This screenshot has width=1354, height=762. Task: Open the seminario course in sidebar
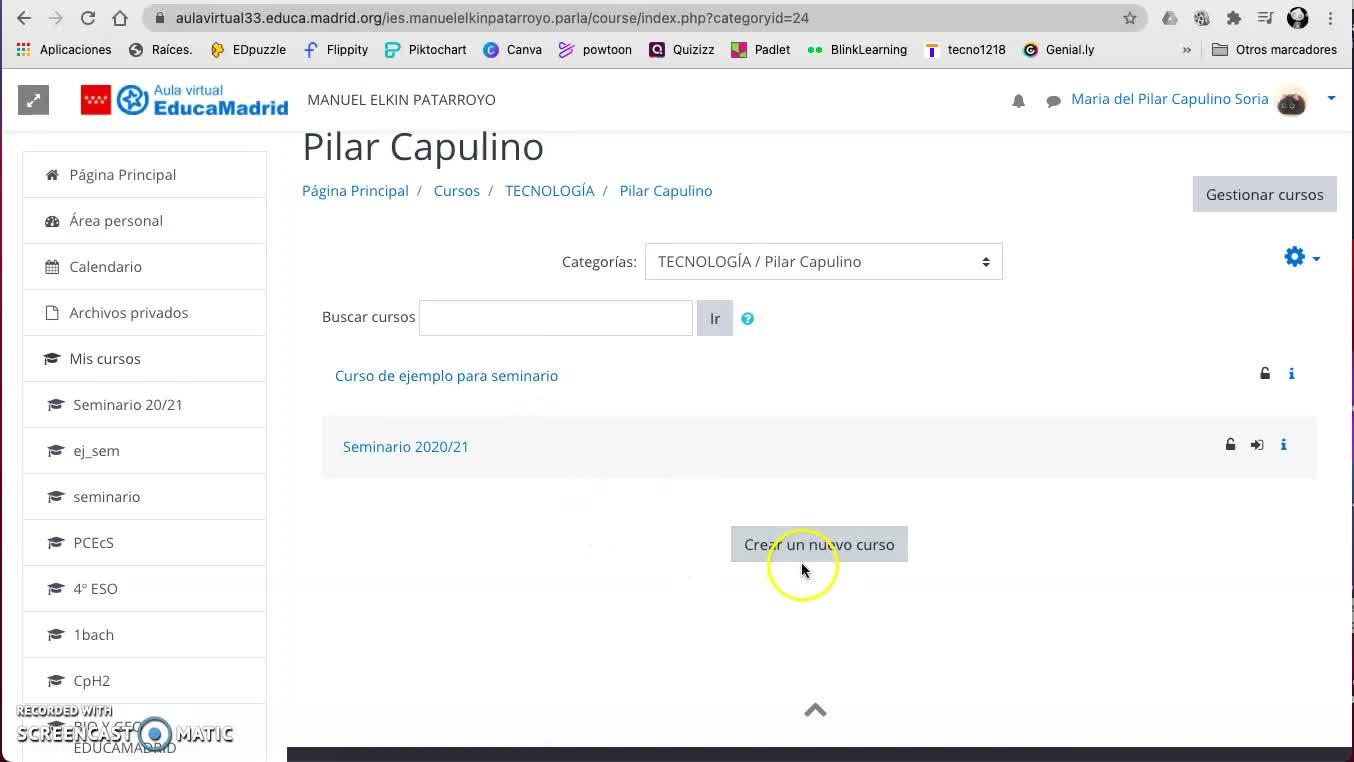click(145, 497)
